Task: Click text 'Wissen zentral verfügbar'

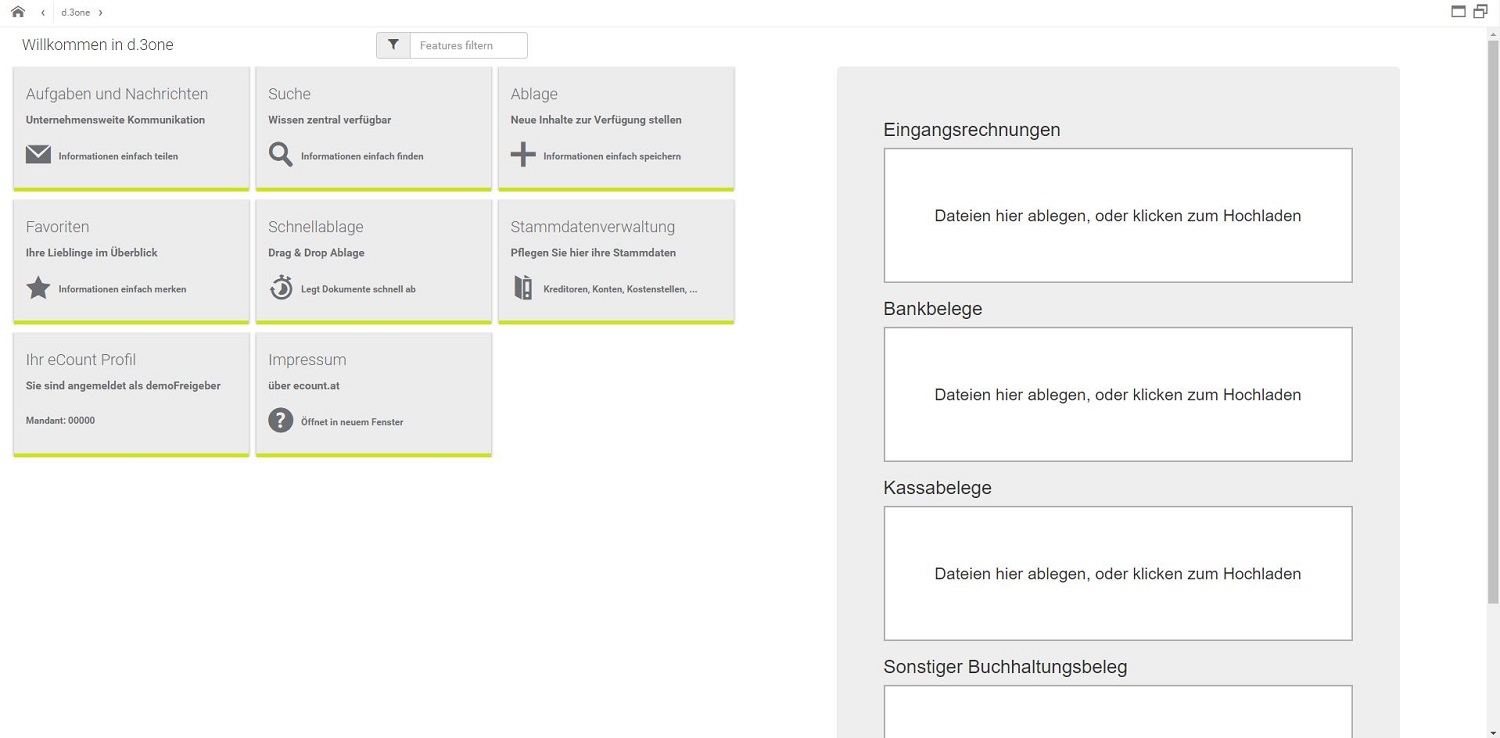Action: click(x=329, y=120)
